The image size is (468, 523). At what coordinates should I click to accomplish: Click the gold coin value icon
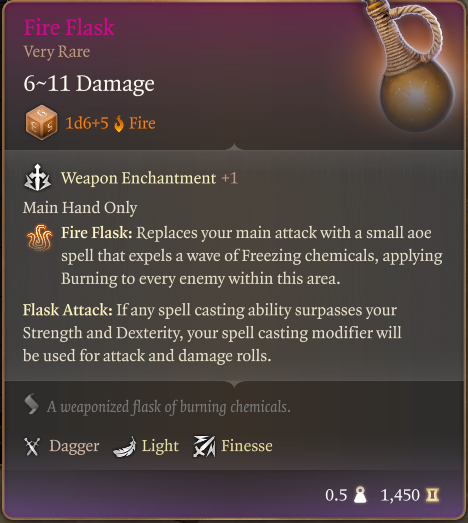(432, 495)
